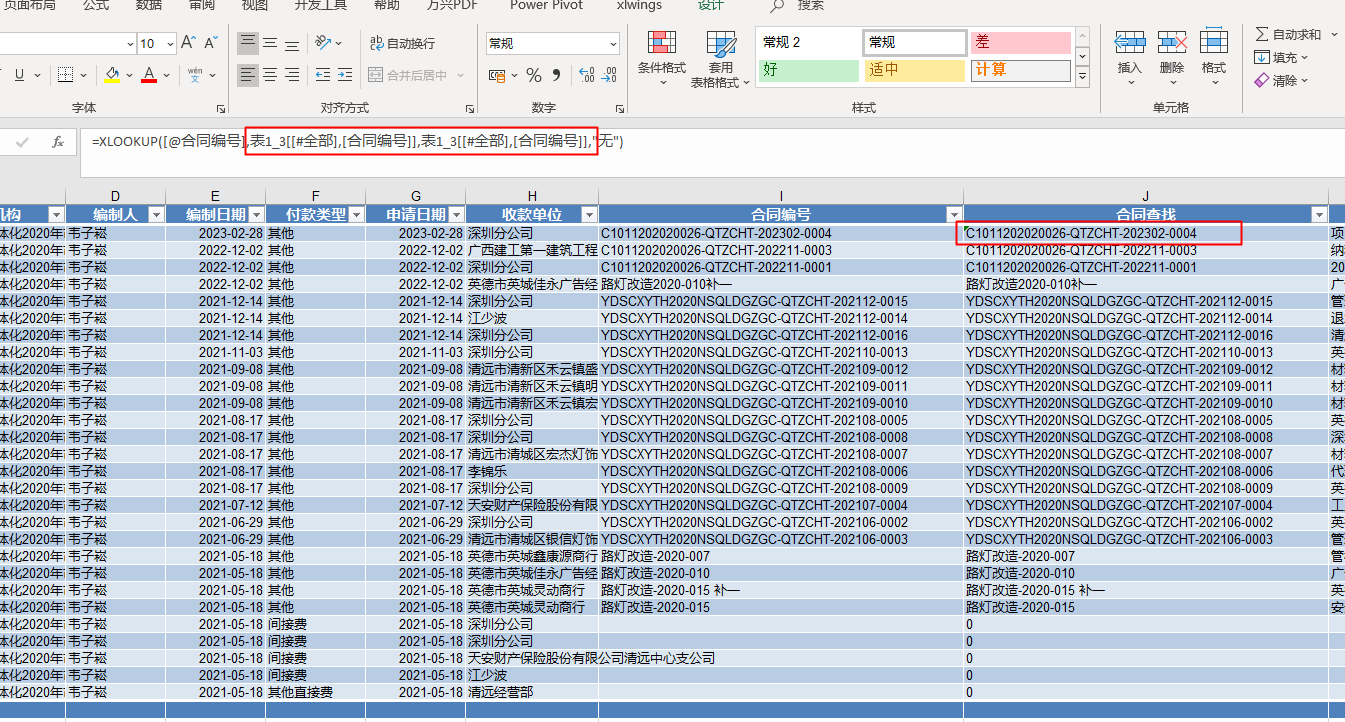Open the 编制日期 column filter
The width and height of the screenshot is (1345, 722).
(x=256, y=214)
